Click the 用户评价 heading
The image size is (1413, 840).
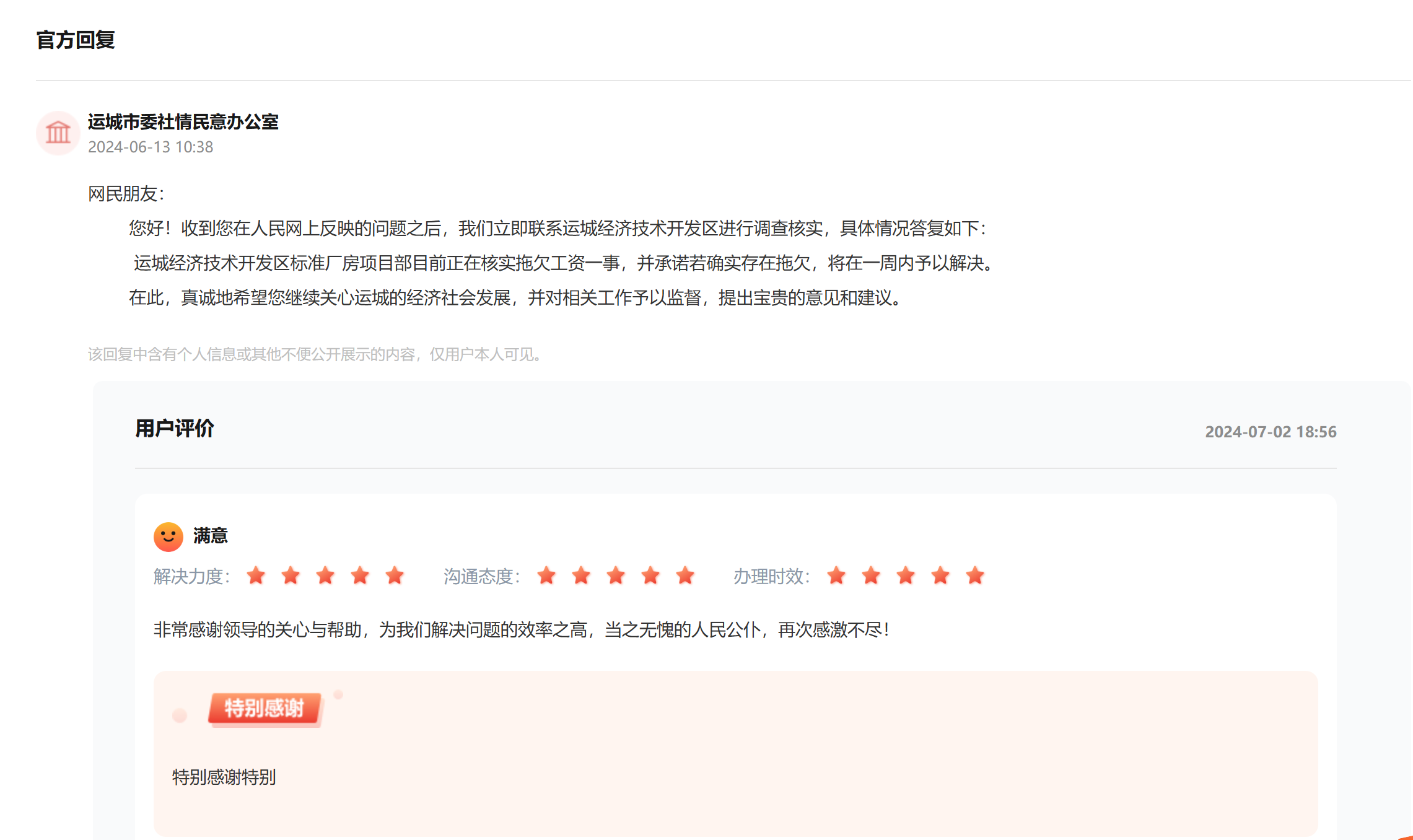175,429
